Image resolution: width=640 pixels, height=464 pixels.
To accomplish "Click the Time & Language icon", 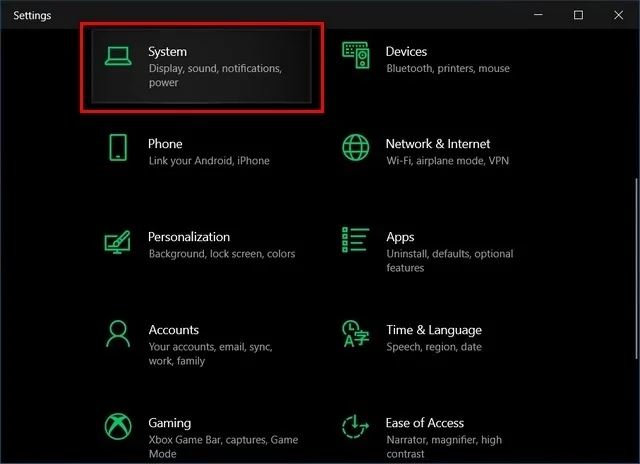I will 356,334.
